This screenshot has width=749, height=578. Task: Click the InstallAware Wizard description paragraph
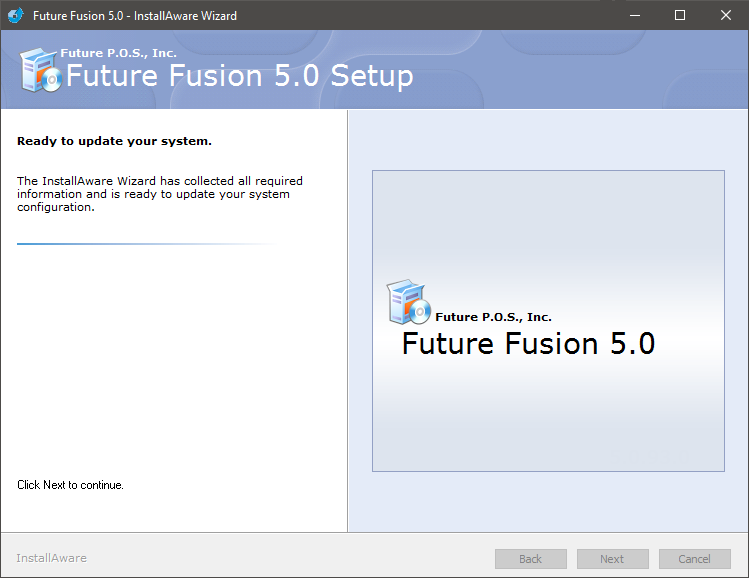(160, 194)
